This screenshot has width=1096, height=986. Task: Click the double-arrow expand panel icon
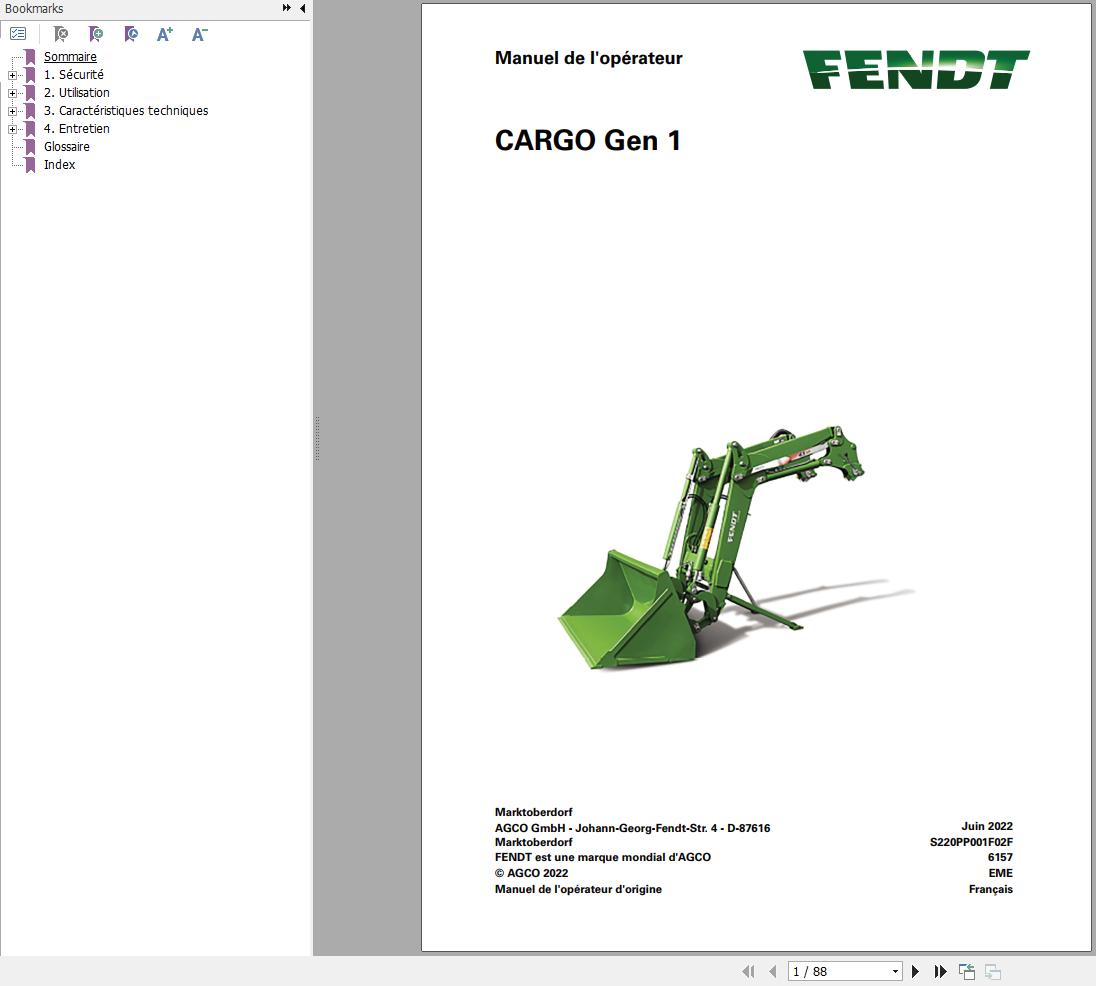click(287, 8)
